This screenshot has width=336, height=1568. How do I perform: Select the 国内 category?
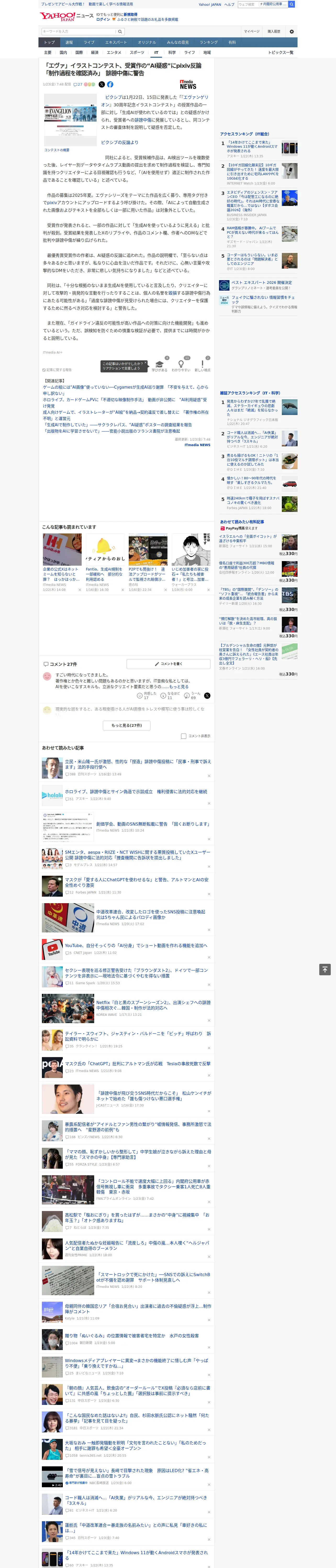pos(63,52)
